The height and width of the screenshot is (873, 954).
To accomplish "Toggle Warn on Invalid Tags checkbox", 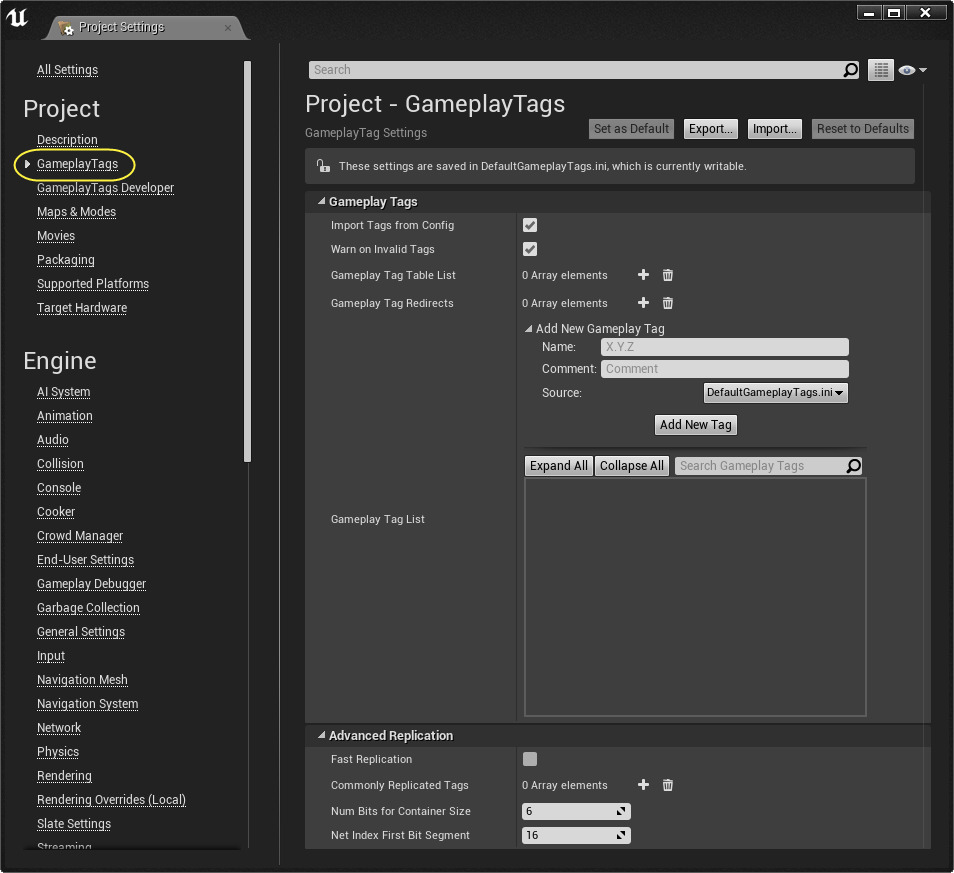I will (530, 249).
